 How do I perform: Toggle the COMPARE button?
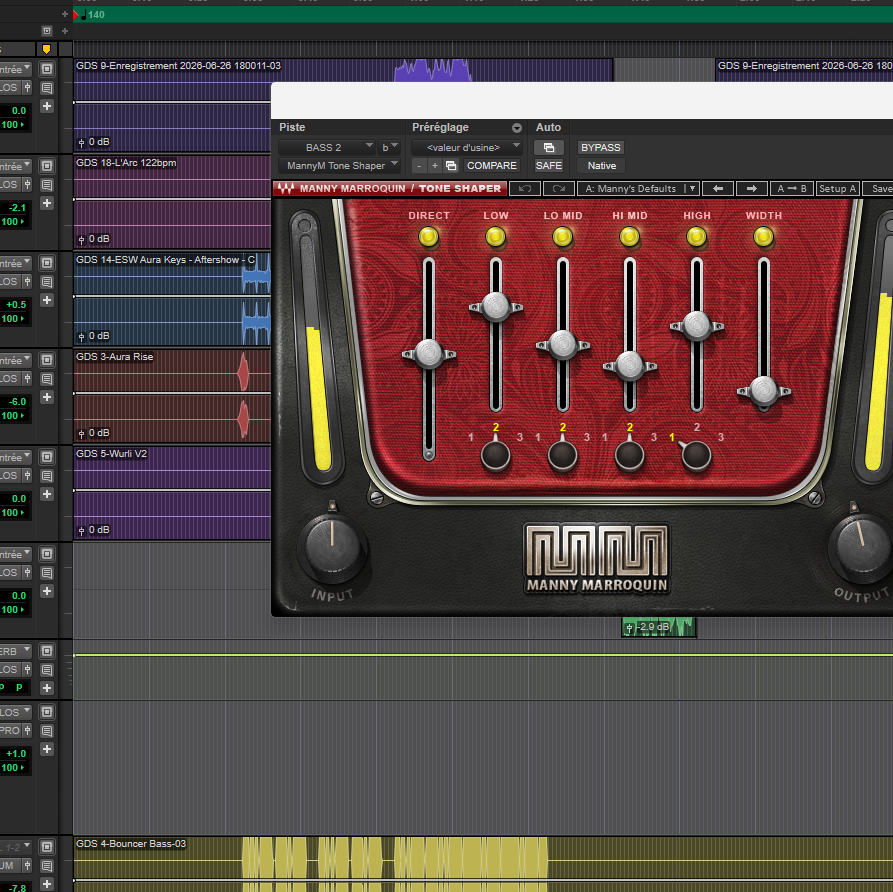click(x=491, y=166)
